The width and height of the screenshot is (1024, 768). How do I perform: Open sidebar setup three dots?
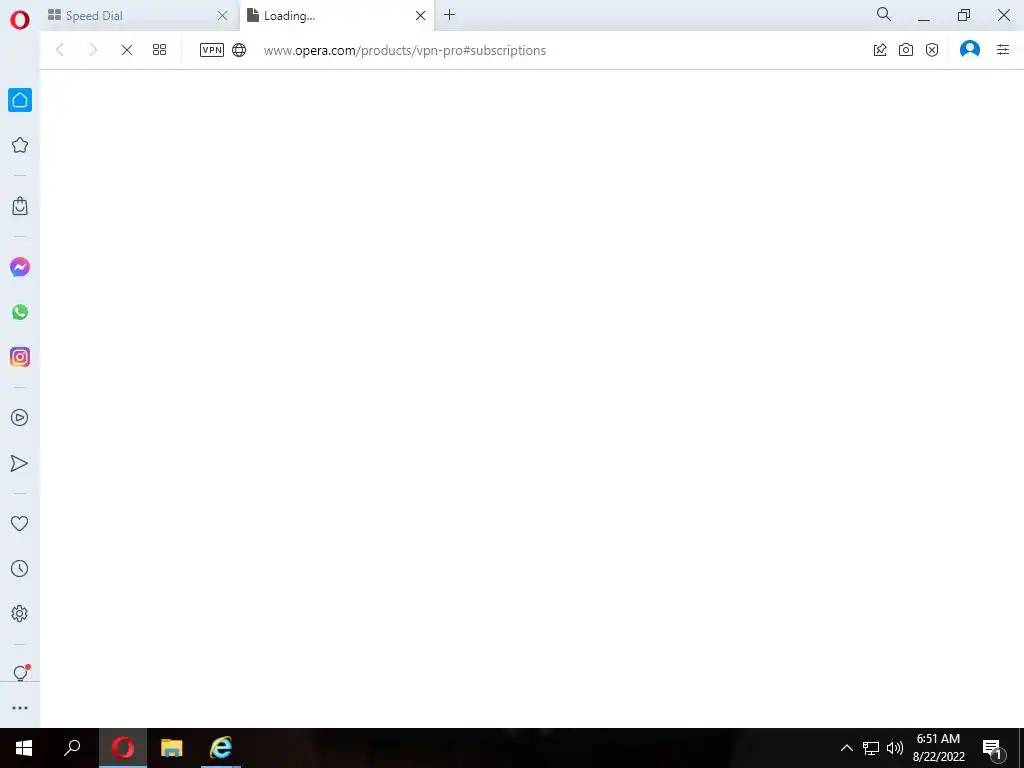click(20, 708)
